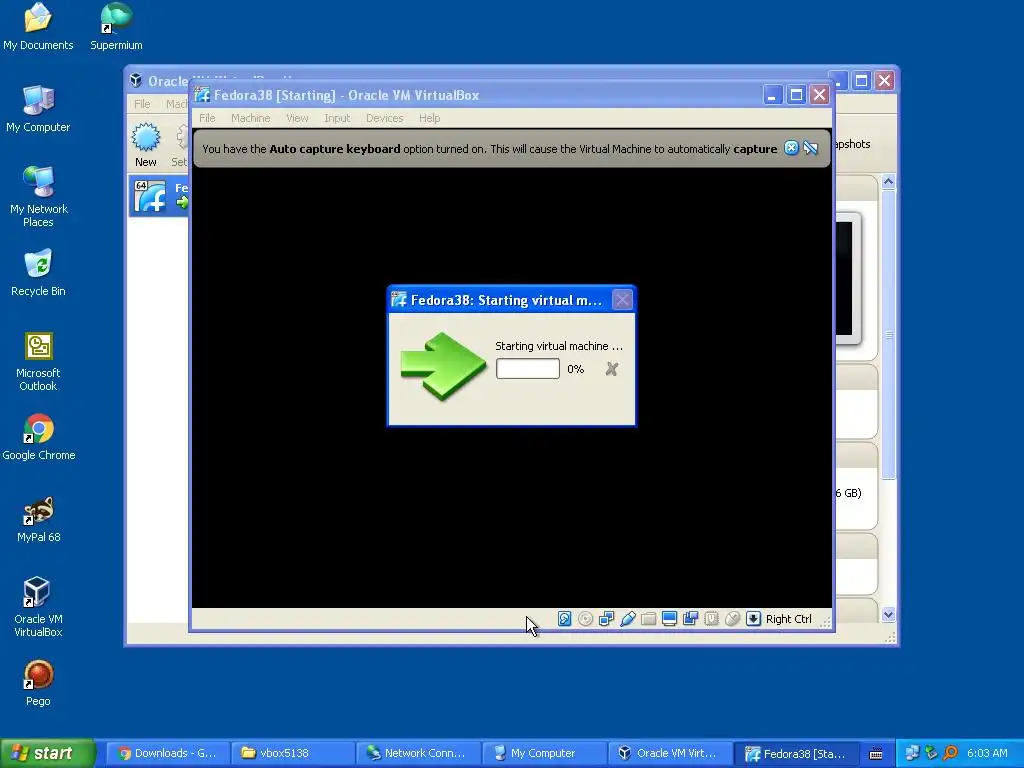Select the Pego desktop shortcut

38,683
